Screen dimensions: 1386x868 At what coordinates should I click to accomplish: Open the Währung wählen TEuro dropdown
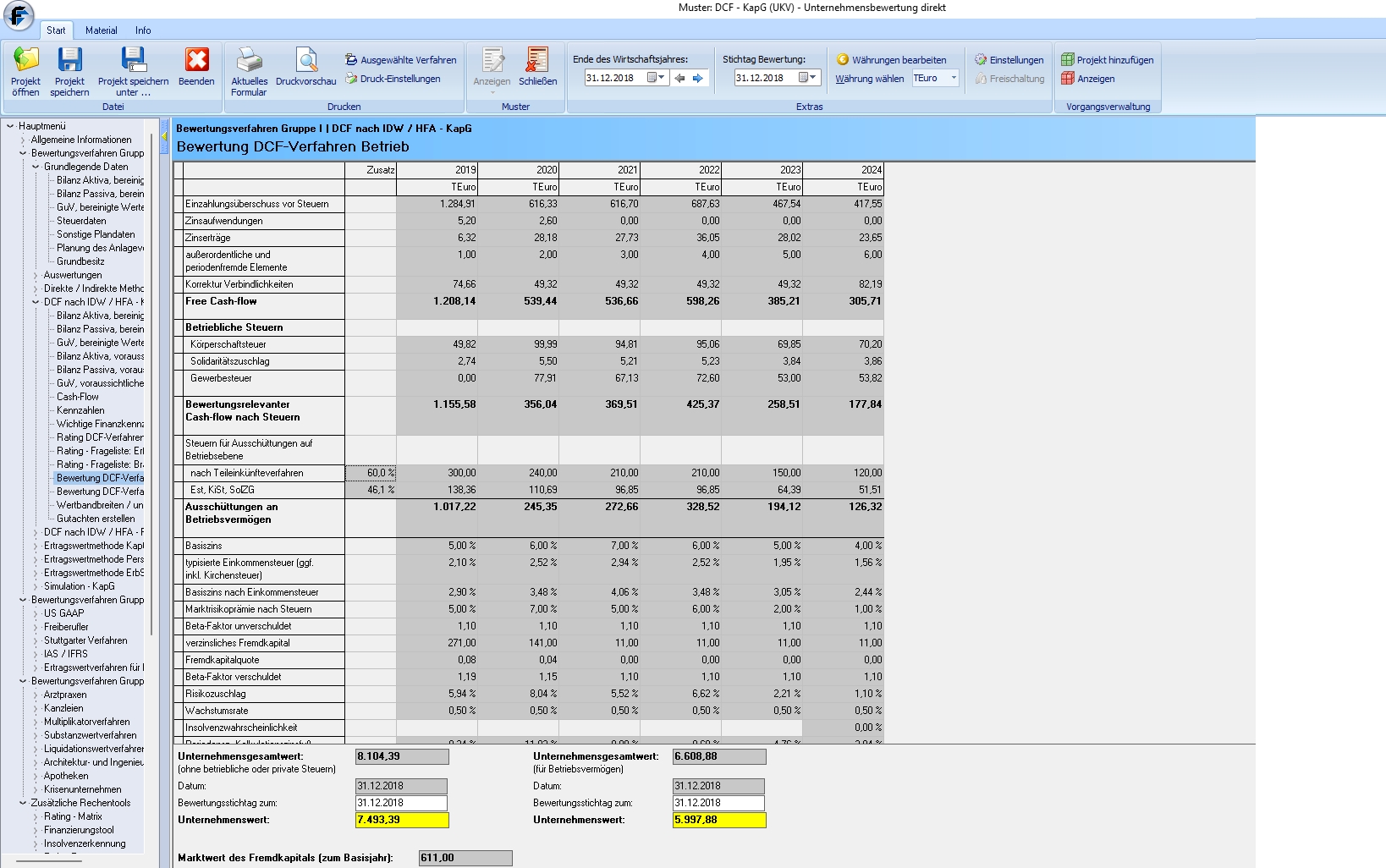(x=954, y=78)
